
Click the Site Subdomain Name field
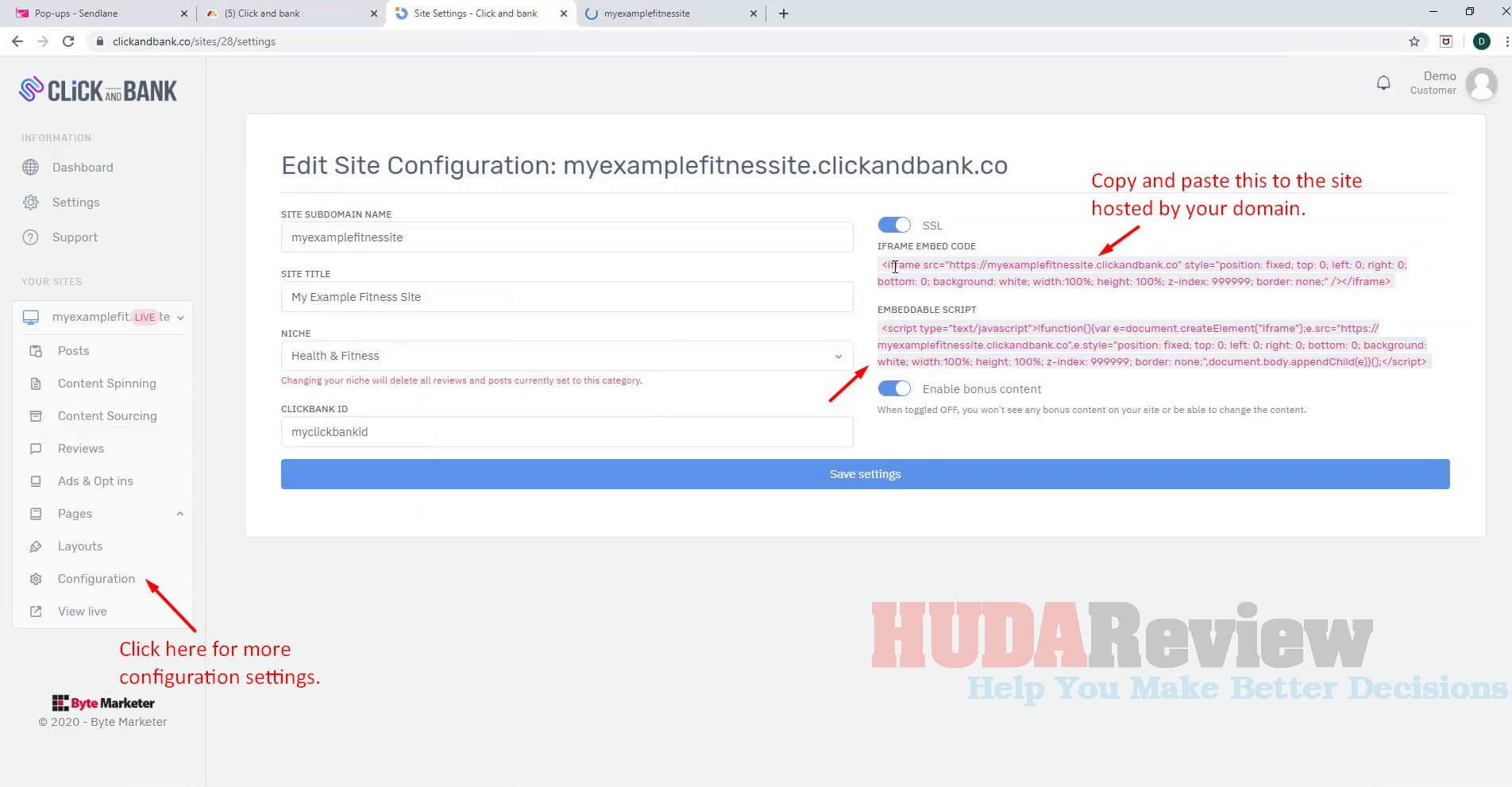pos(567,237)
